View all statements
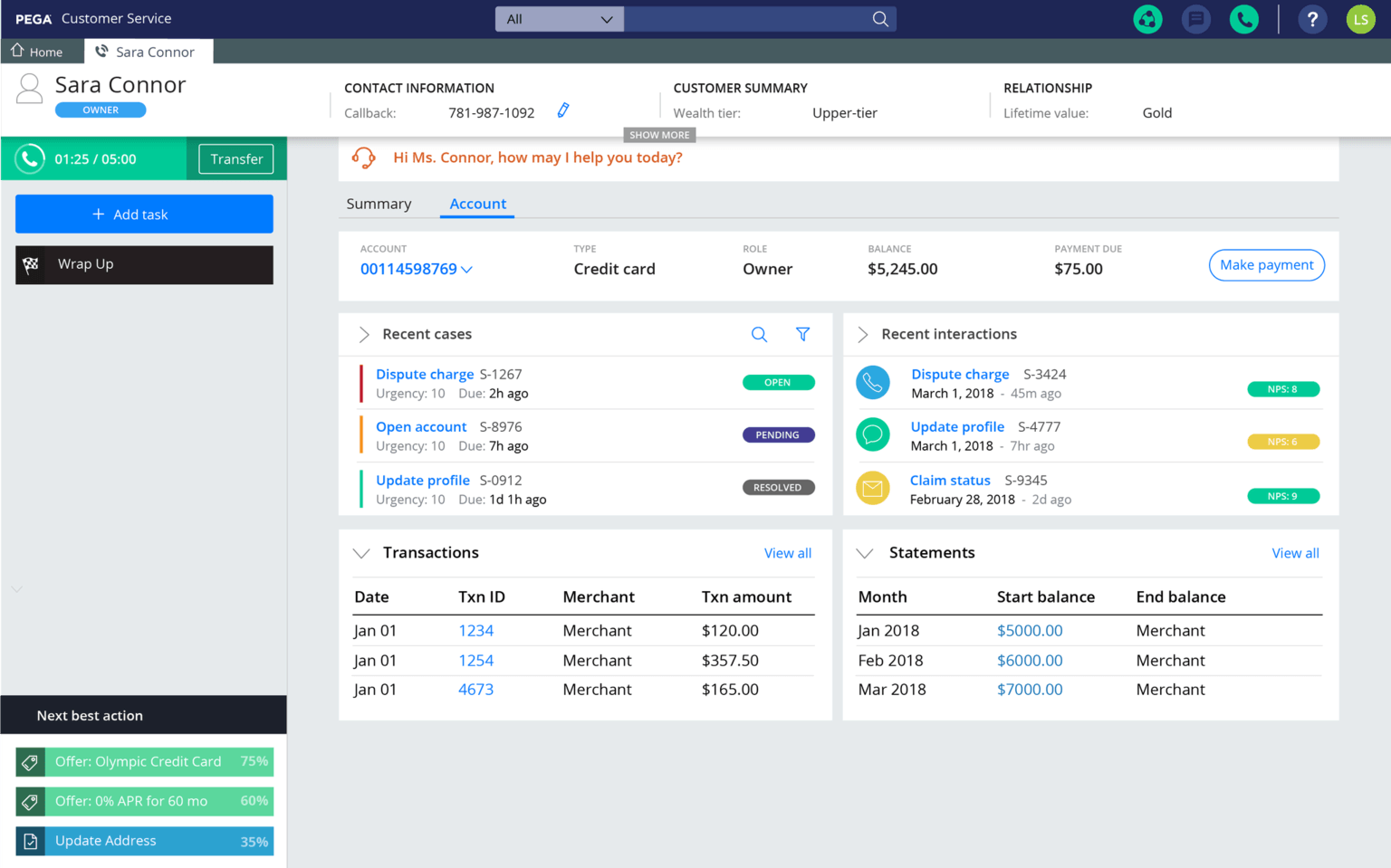Screen dimensions: 1391x868 tap(1295, 553)
